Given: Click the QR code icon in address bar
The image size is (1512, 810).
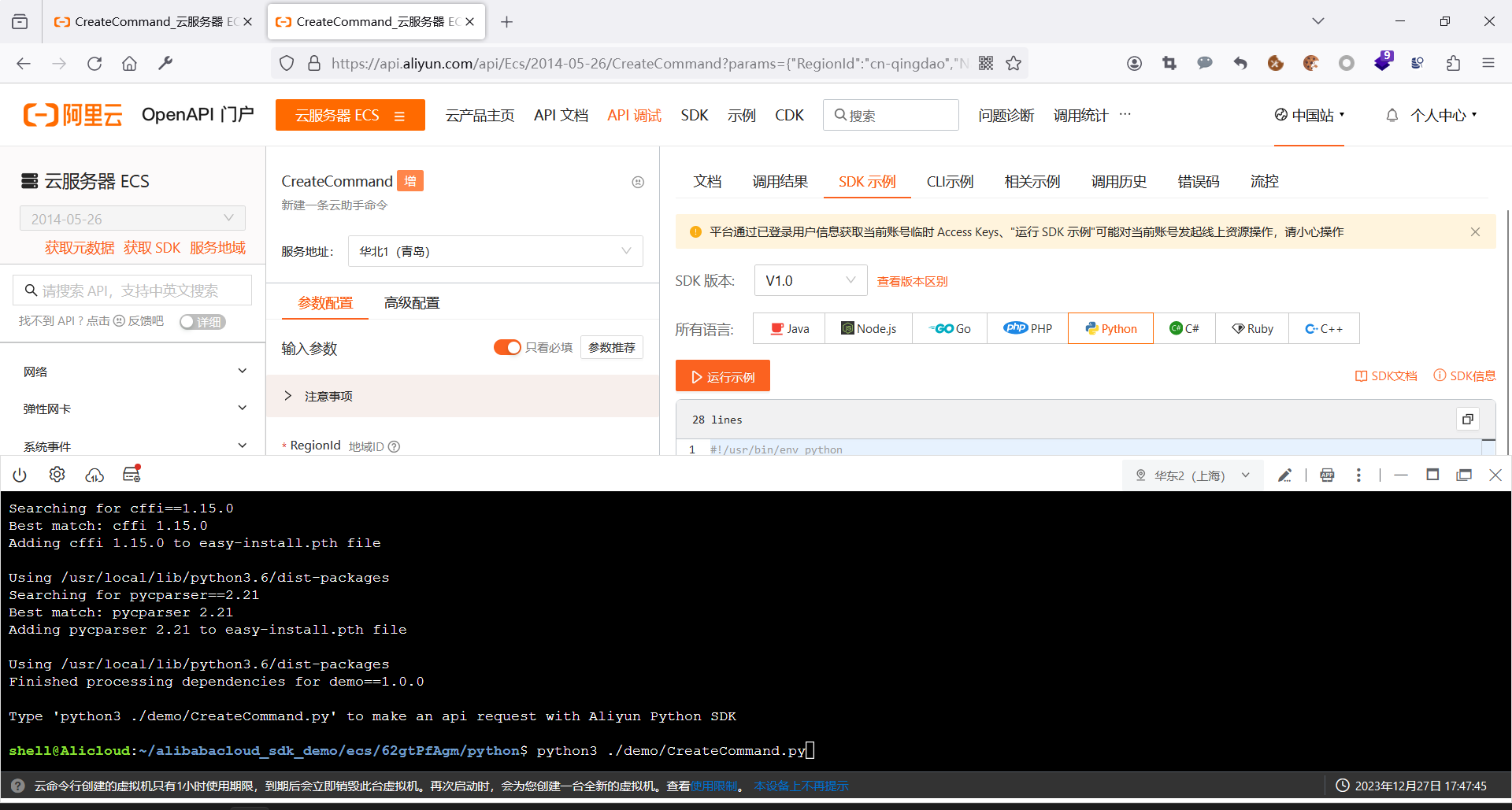Looking at the screenshot, I should point(986,64).
